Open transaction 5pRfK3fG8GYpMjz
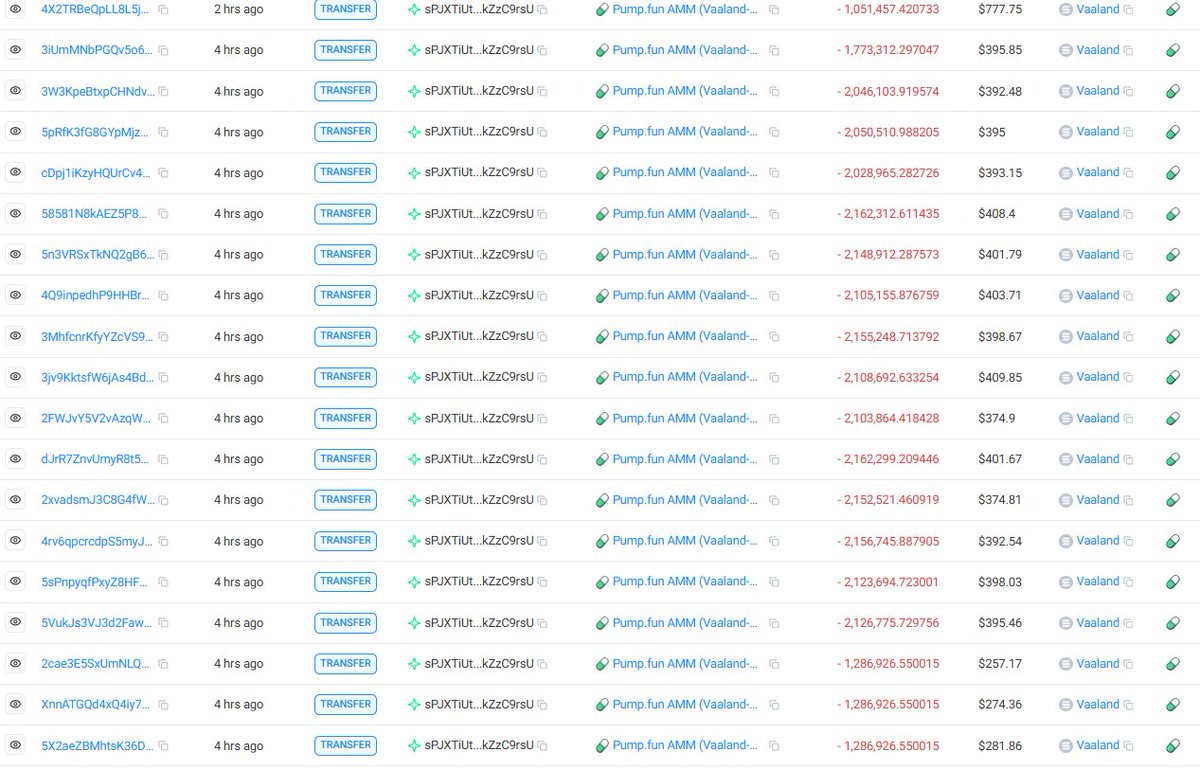The height and width of the screenshot is (770, 1200). point(95,132)
